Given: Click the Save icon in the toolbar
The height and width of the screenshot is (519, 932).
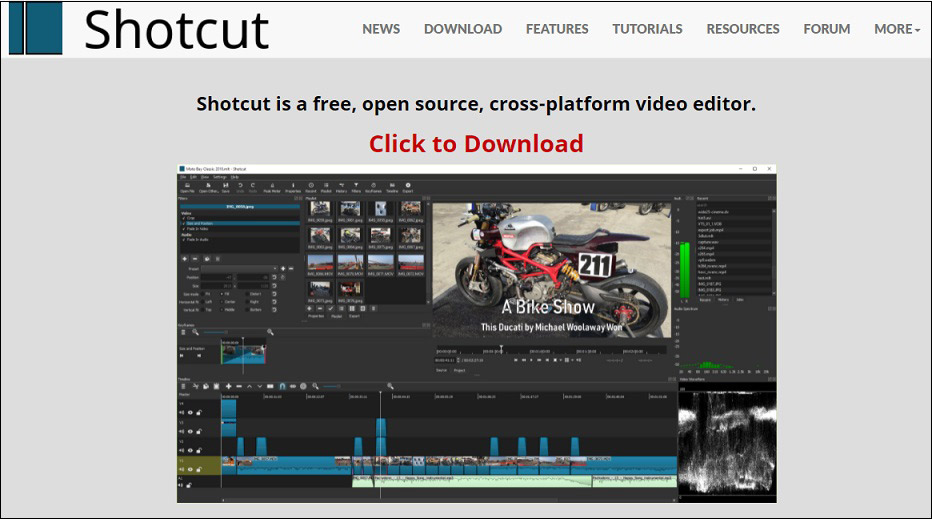Looking at the screenshot, I should [225, 187].
